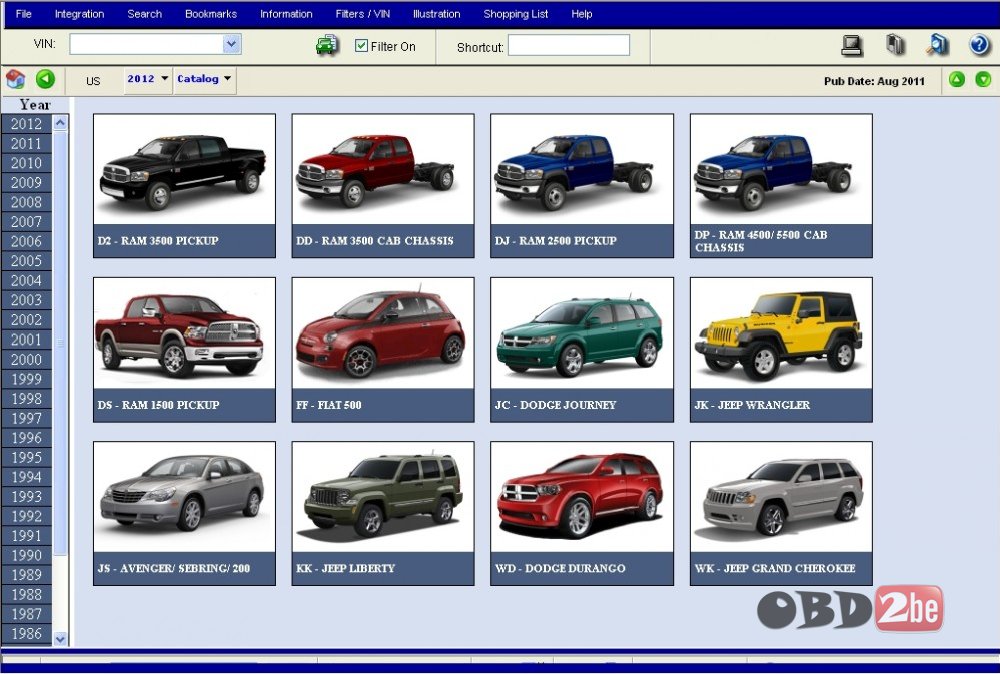The image size is (1000, 674).
Task: Pick year 1986 in year list
Action: 26,634
